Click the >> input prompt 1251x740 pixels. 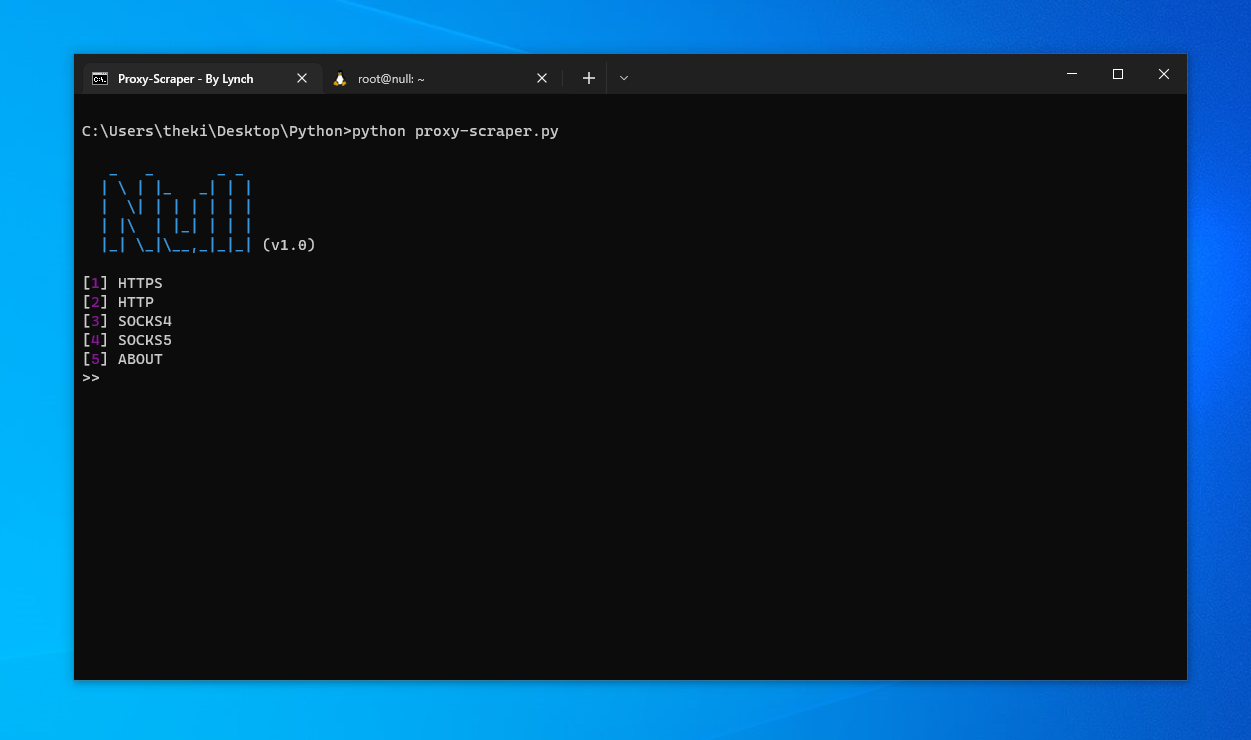pos(91,378)
